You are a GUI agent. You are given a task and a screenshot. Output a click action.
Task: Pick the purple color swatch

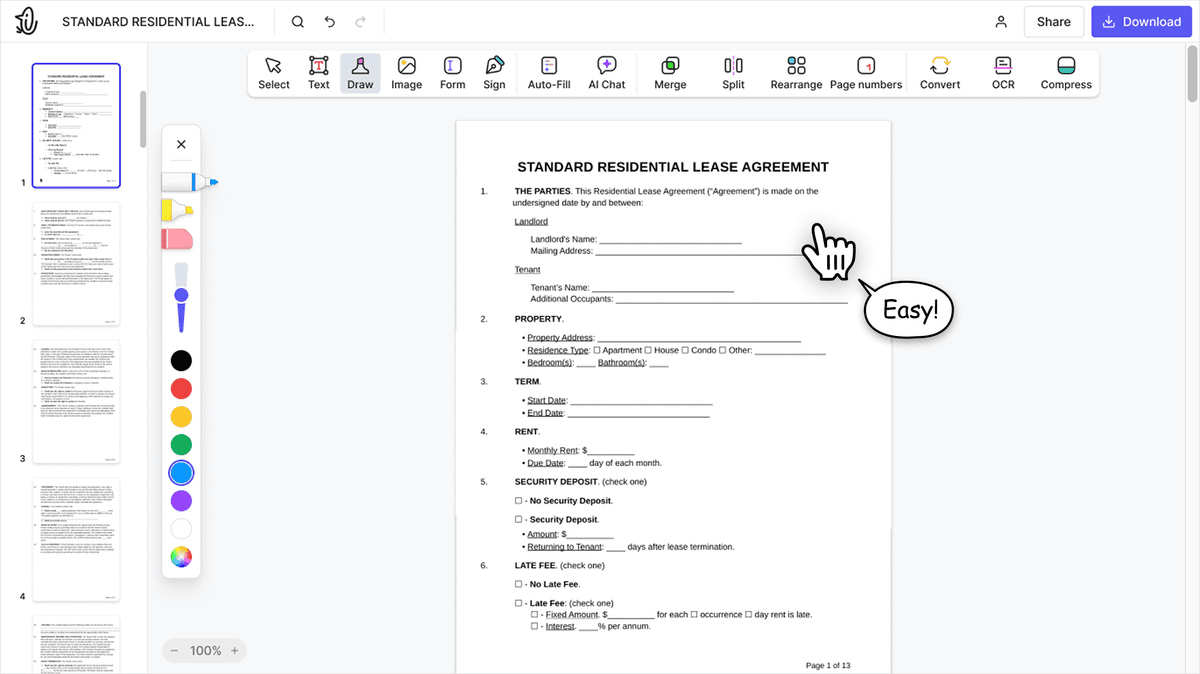tap(181, 501)
